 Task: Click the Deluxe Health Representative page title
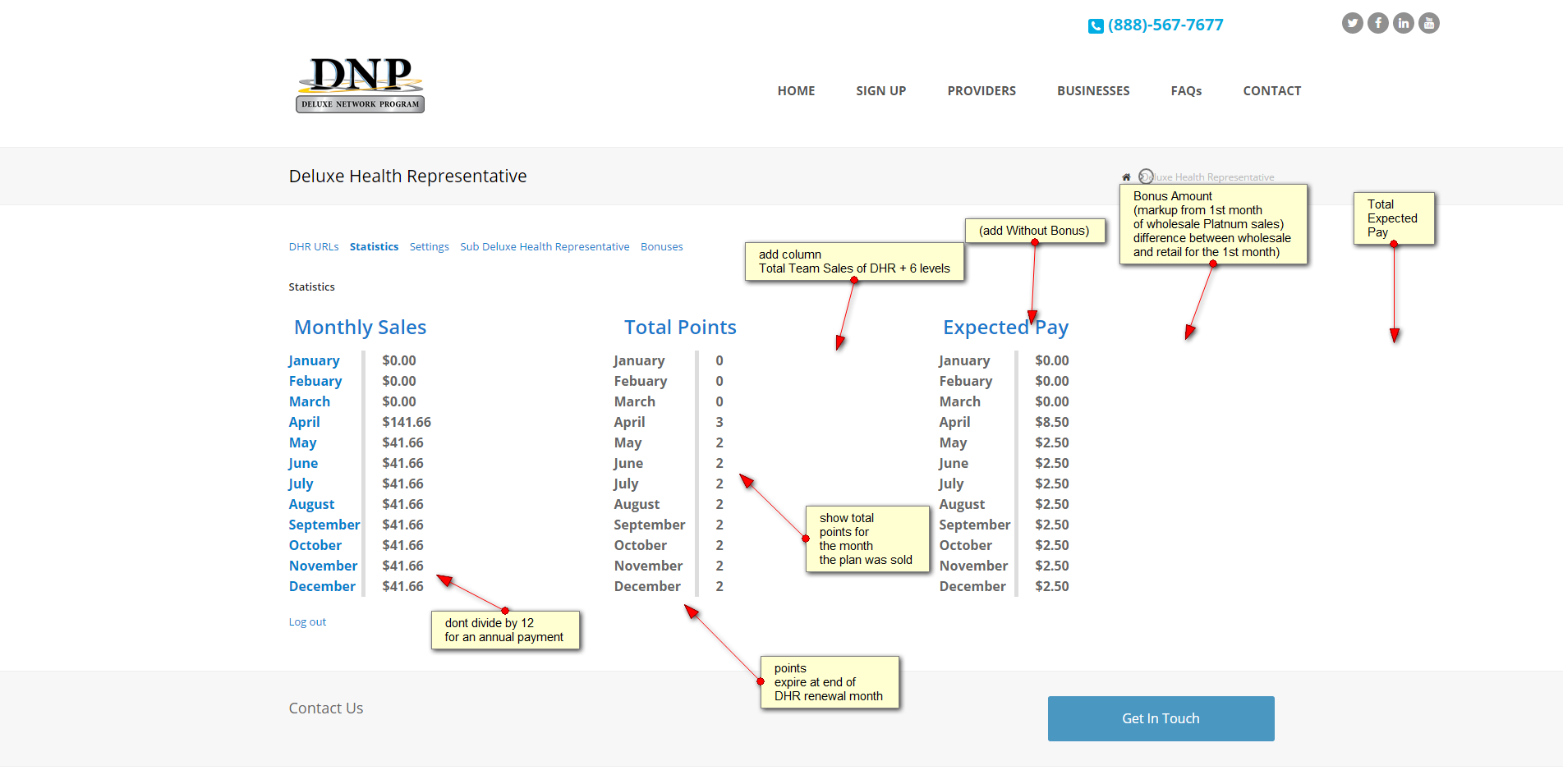point(408,177)
